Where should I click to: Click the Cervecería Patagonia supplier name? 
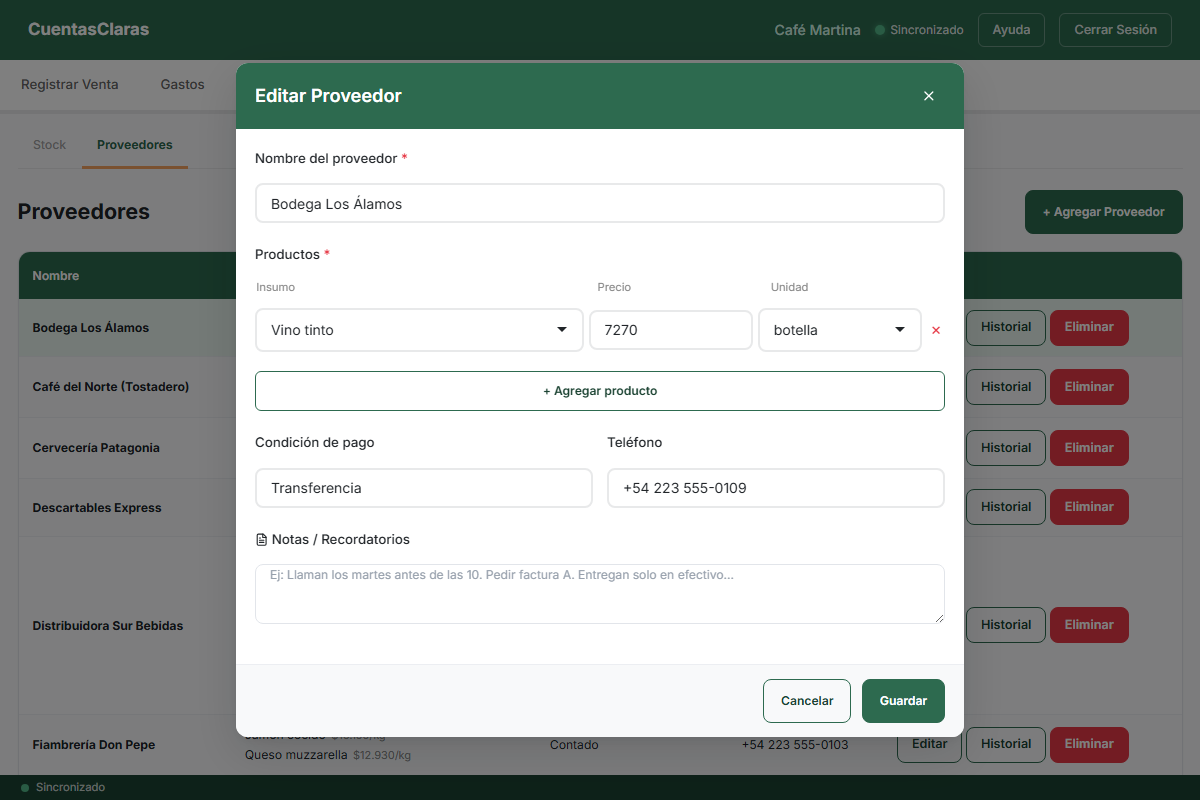click(96, 448)
